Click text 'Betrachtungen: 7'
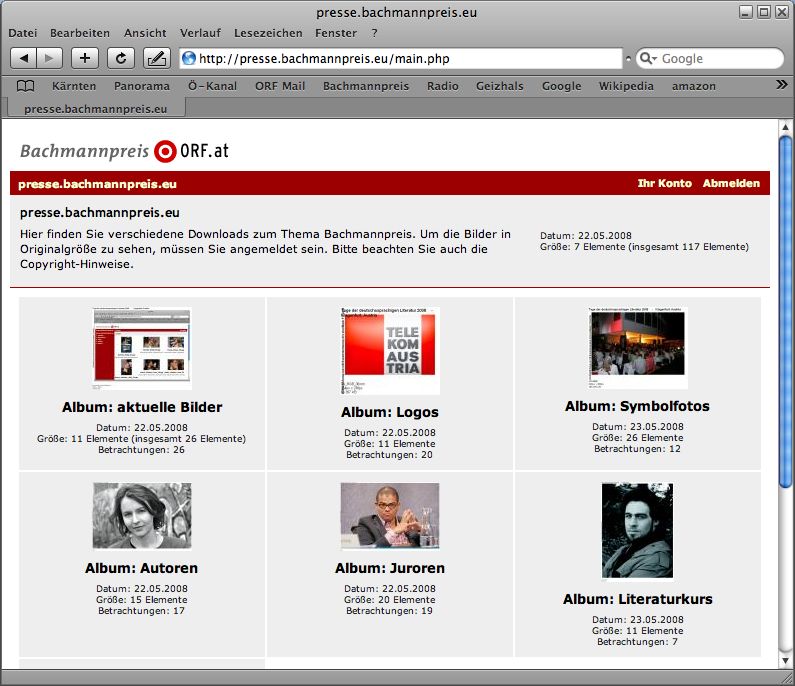 (x=637, y=642)
